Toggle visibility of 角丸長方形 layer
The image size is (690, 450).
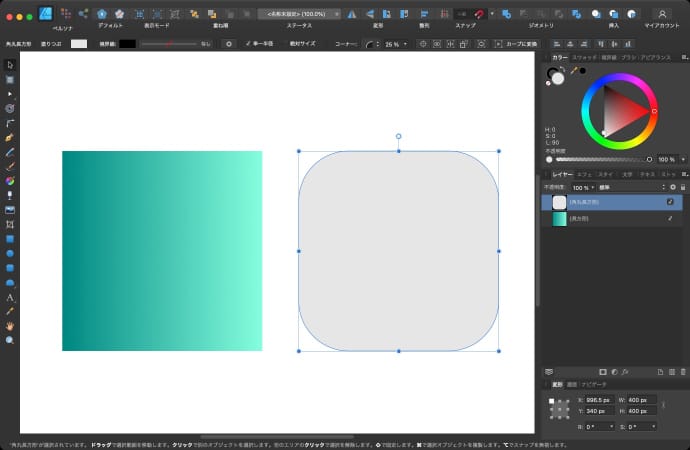coord(670,202)
